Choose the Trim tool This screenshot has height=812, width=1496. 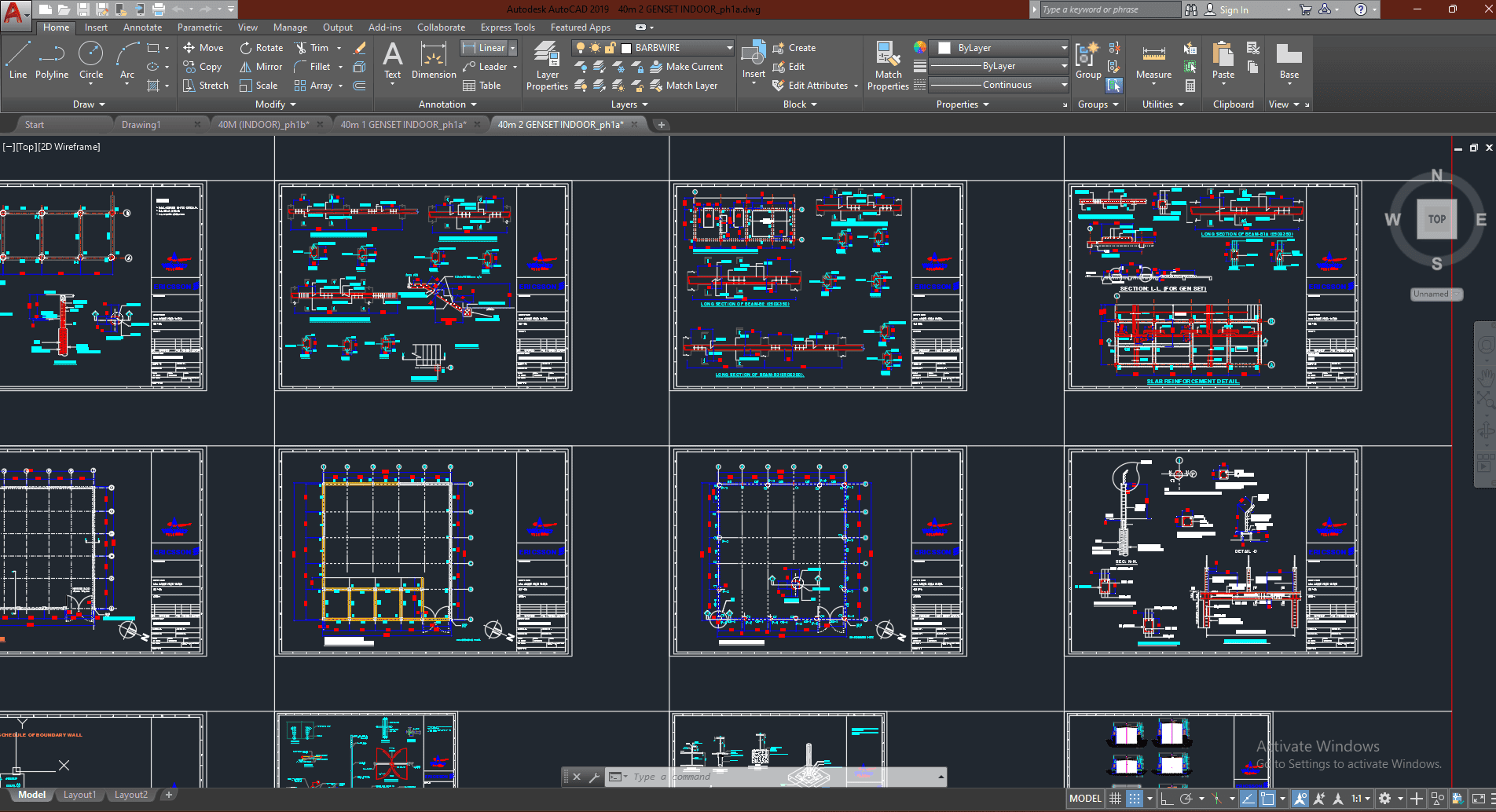(x=312, y=48)
